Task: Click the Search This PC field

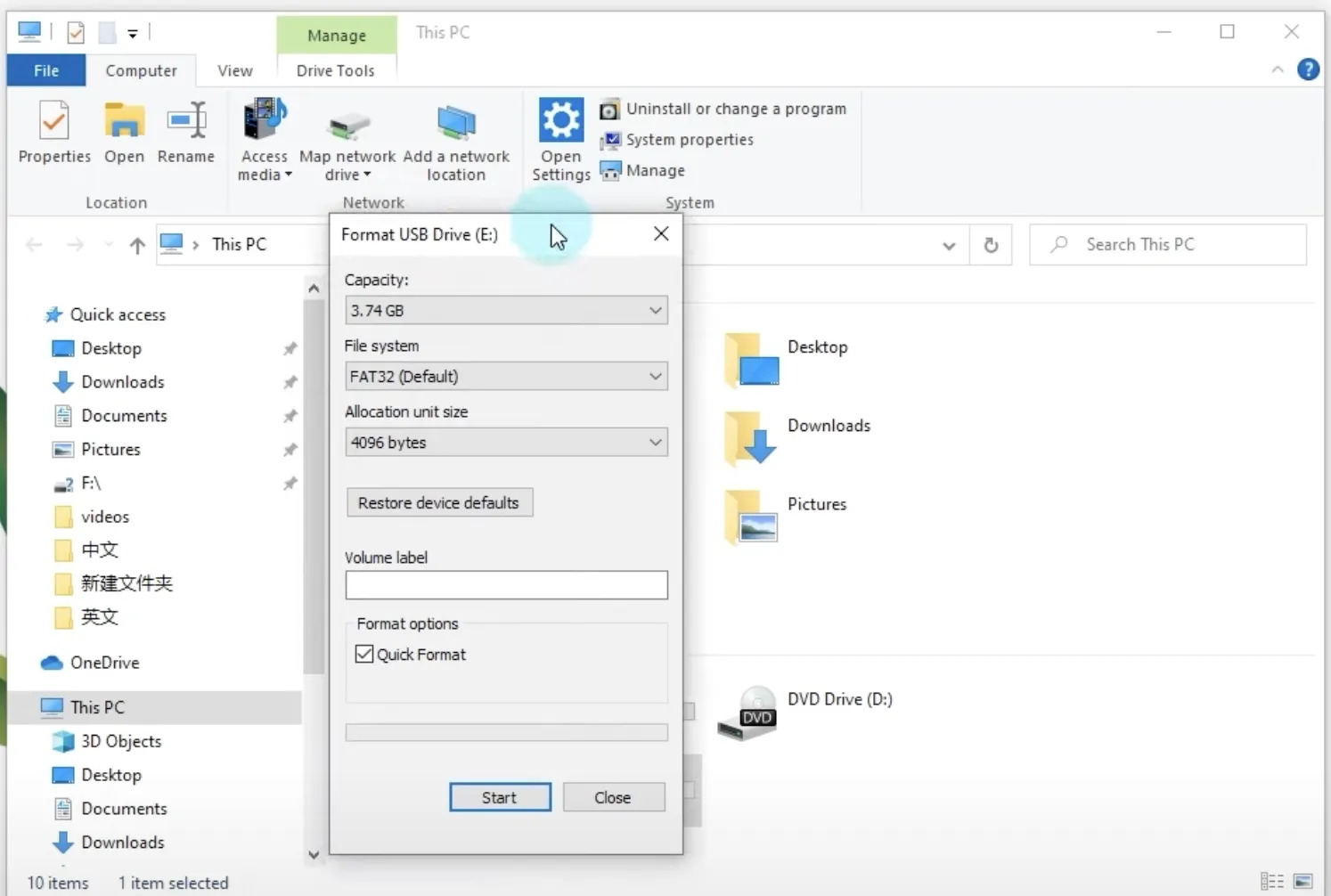Action: pos(1168,245)
